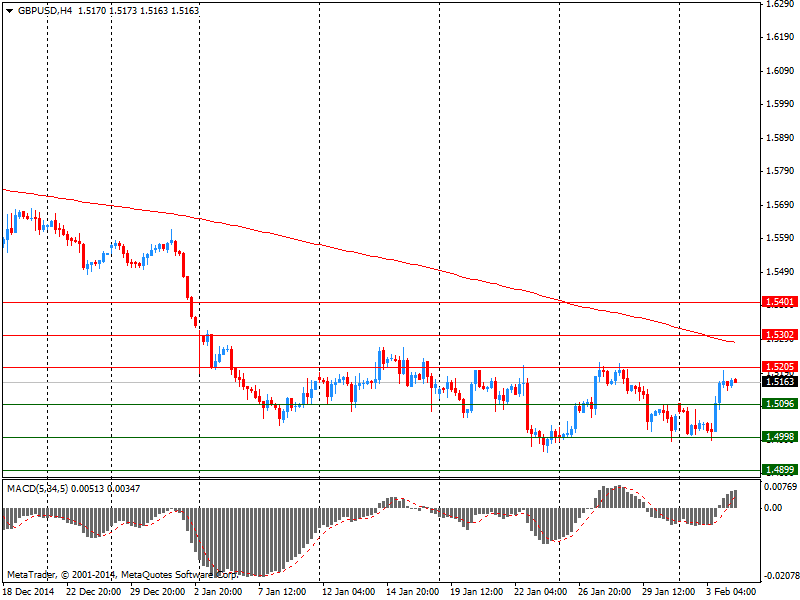
Task: Click the 2 Jan 20:00 time label
Action: coord(218,592)
